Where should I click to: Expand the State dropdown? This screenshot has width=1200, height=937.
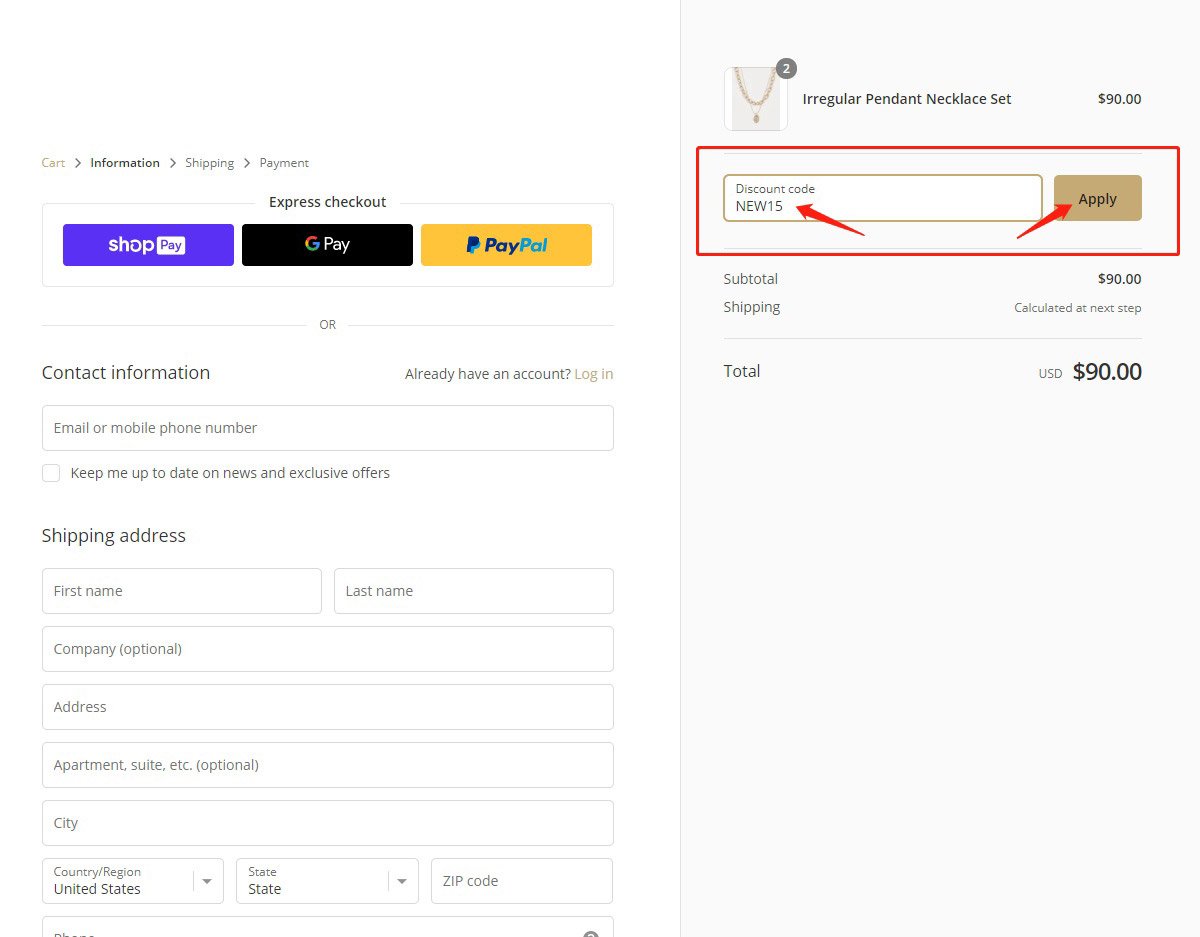click(326, 881)
